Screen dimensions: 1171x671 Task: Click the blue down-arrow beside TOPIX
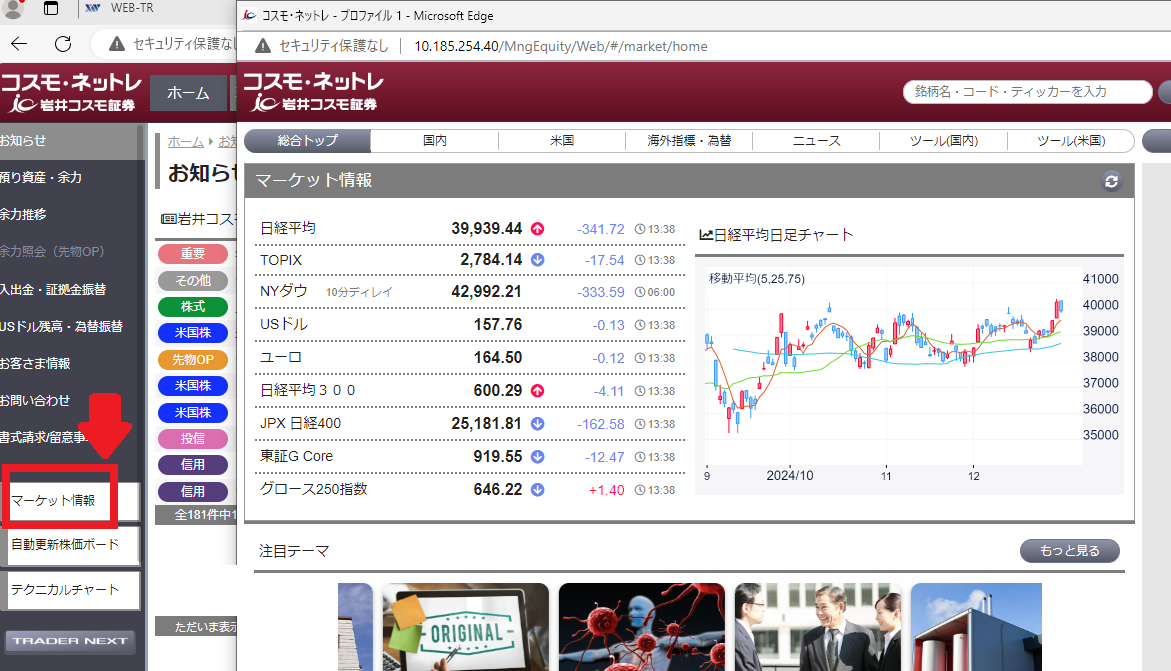(x=538, y=260)
